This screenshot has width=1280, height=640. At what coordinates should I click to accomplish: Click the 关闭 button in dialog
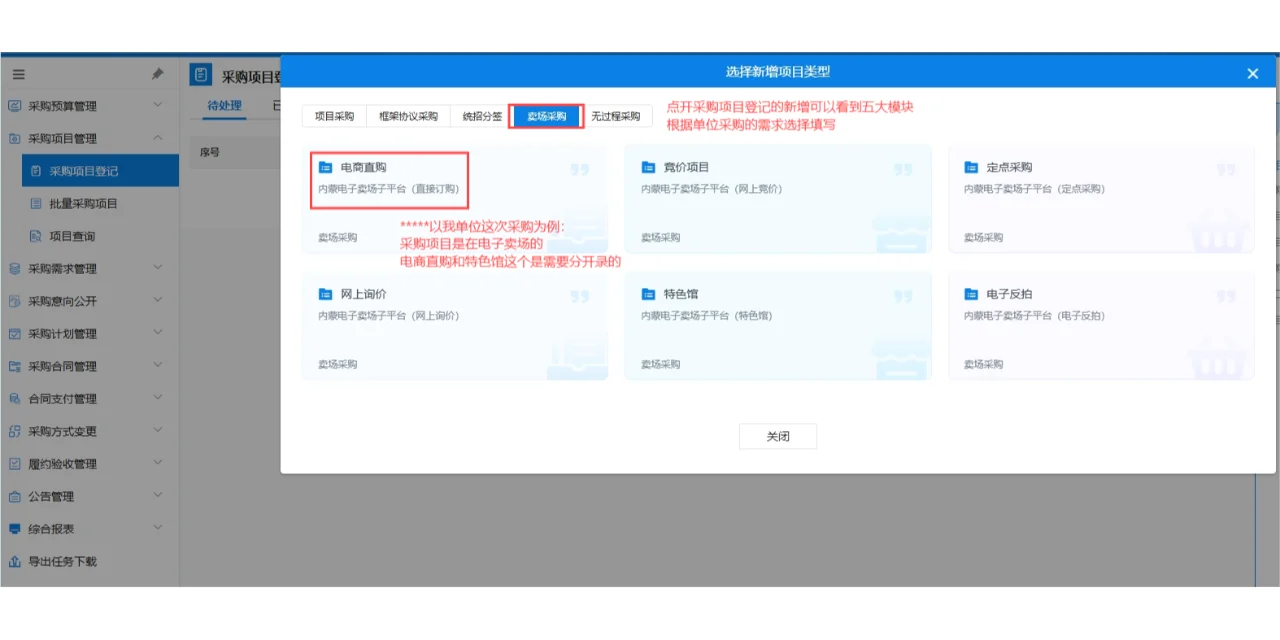[x=778, y=436]
